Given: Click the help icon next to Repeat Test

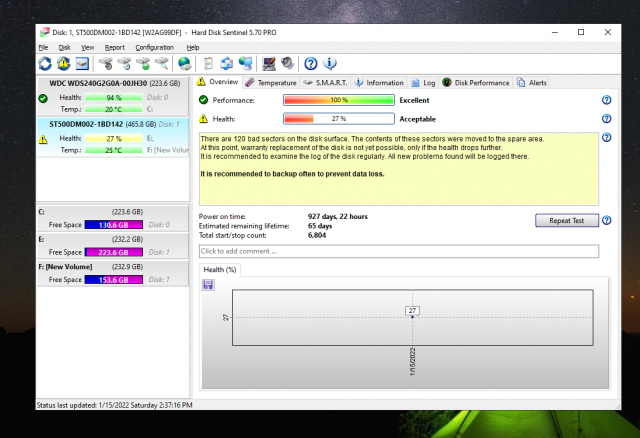Looking at the screenshot, I should pos(606,220).
